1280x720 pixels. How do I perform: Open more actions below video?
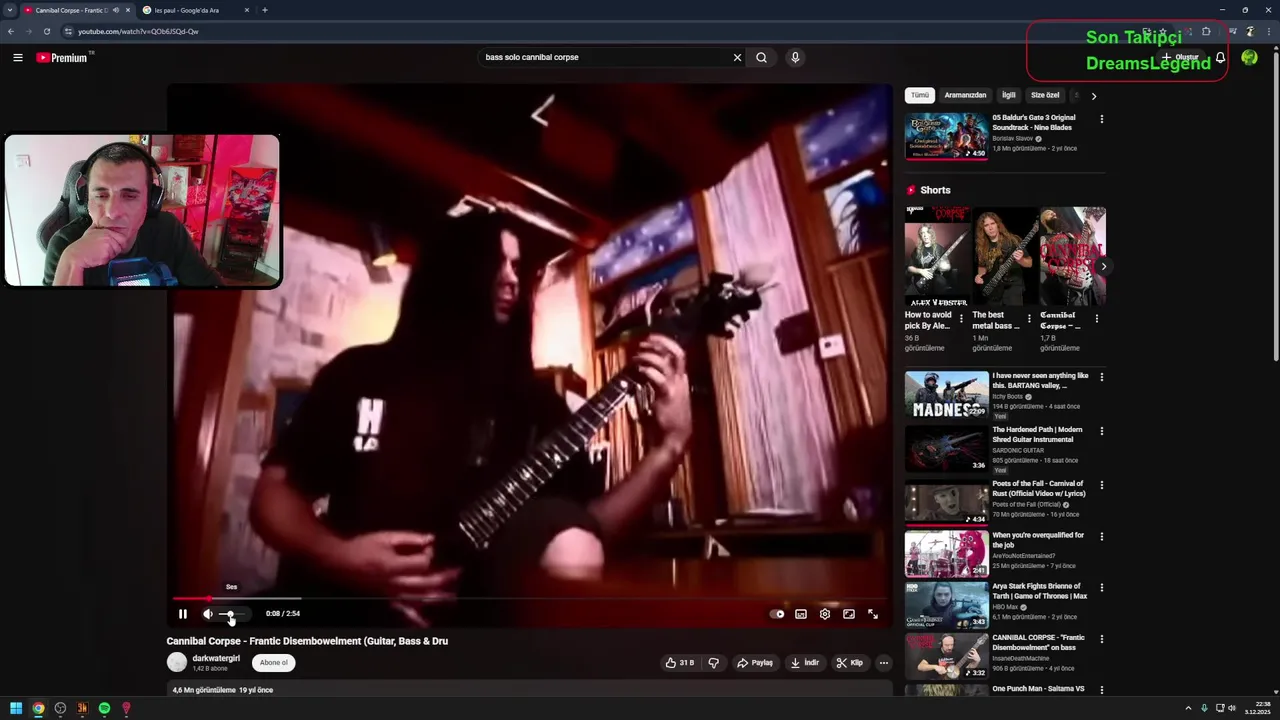pos(883,662)
